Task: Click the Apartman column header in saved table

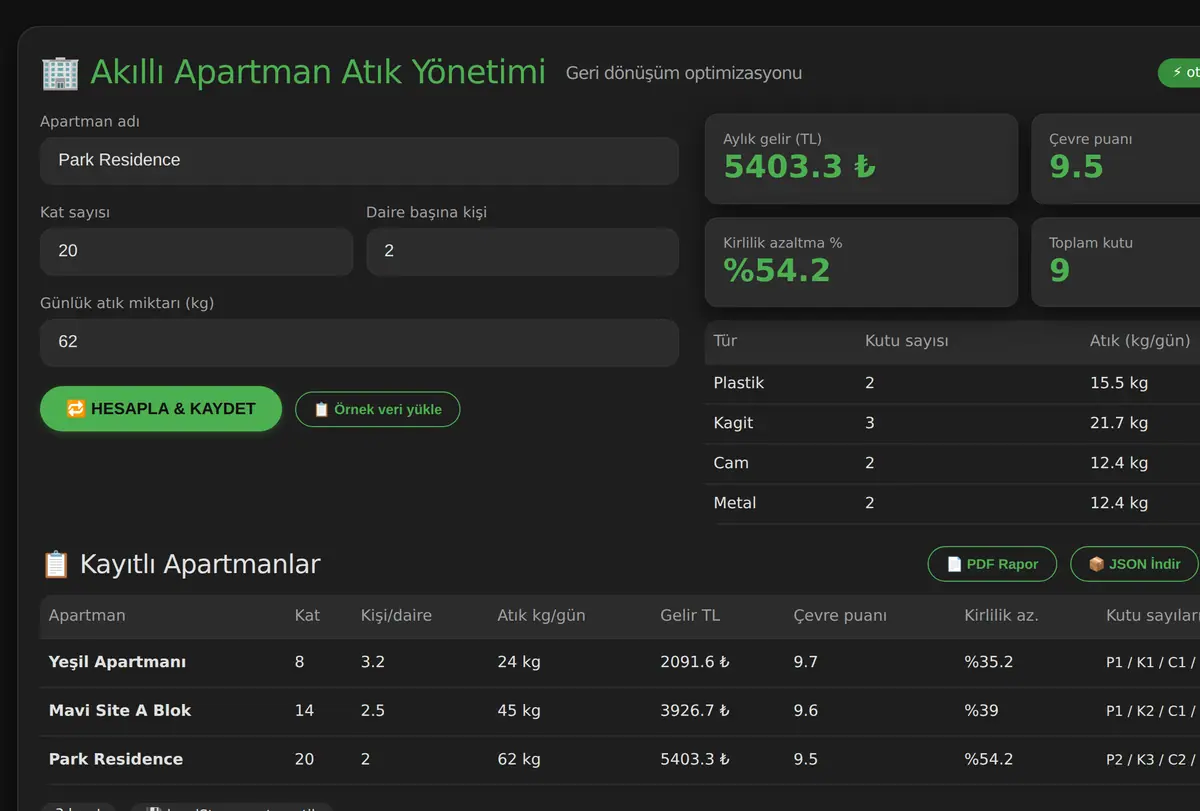Action: point(87,615)
